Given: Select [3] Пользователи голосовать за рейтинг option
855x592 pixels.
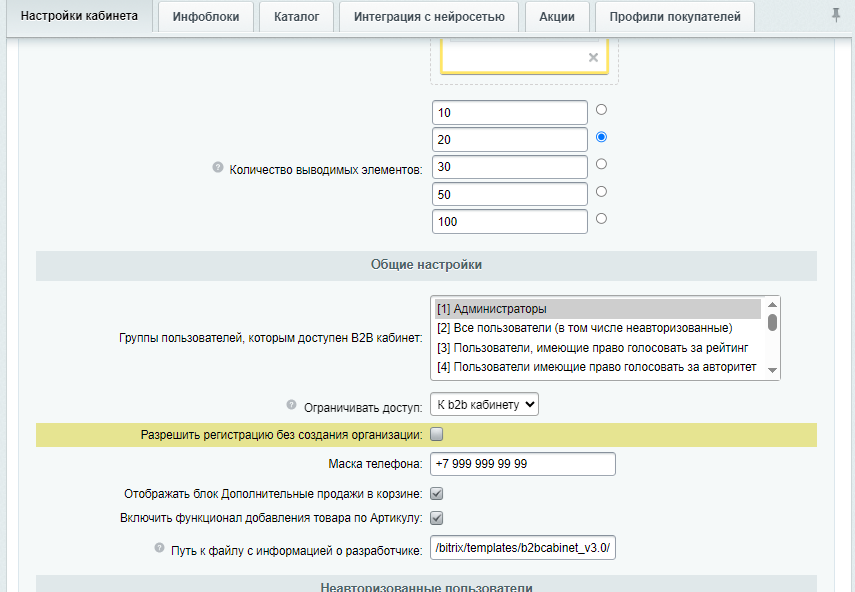Looking at the screenshot, I should (x=598, y=348).
